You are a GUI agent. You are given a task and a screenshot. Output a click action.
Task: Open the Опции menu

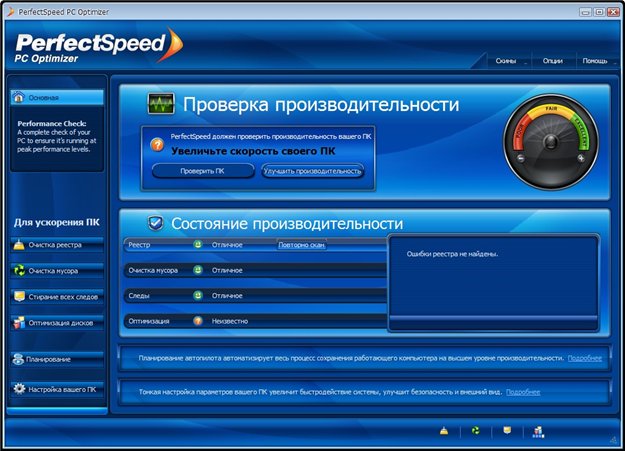(552, 61)
